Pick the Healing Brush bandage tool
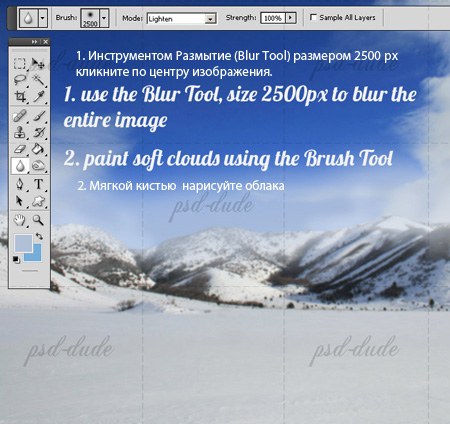Viewport: 450px width, 424px height. [x=20, y=116]
